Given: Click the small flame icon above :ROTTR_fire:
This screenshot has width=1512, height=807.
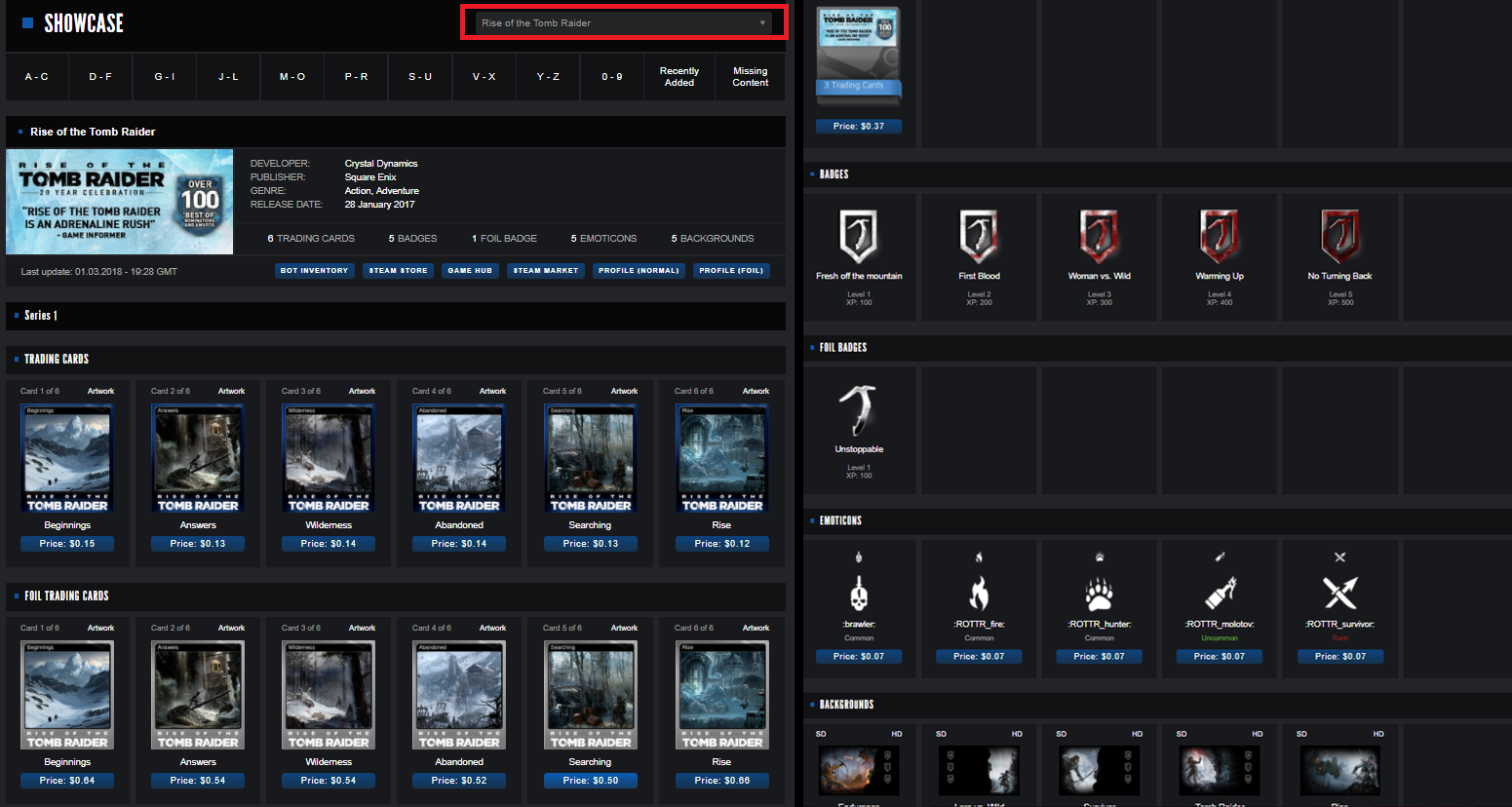Looking at the screenshot, I should coord(979,557).
